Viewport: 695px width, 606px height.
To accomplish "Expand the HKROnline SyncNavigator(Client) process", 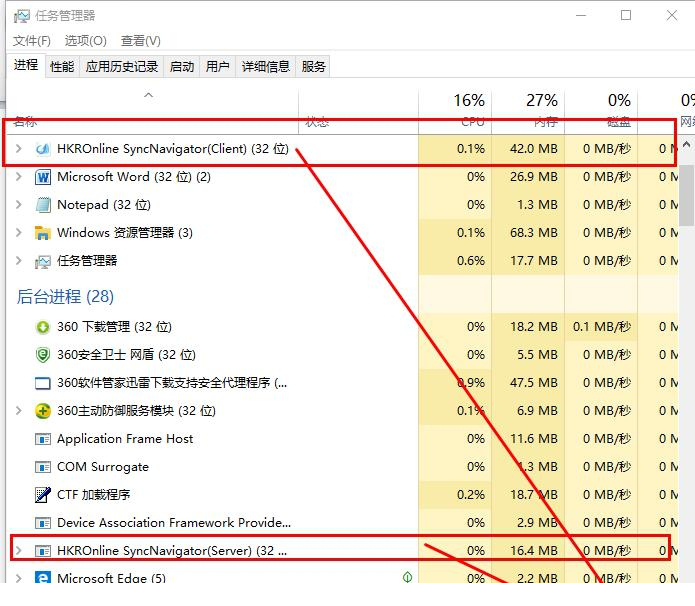I will click(19, 149).
